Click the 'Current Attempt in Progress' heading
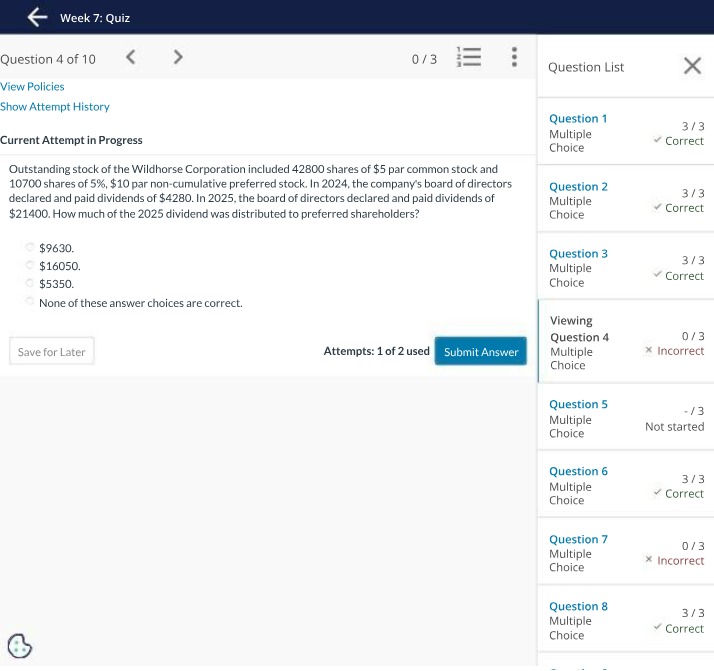Image resolution: width=714 pixels, height=671 pixels. tap(71, 140)
